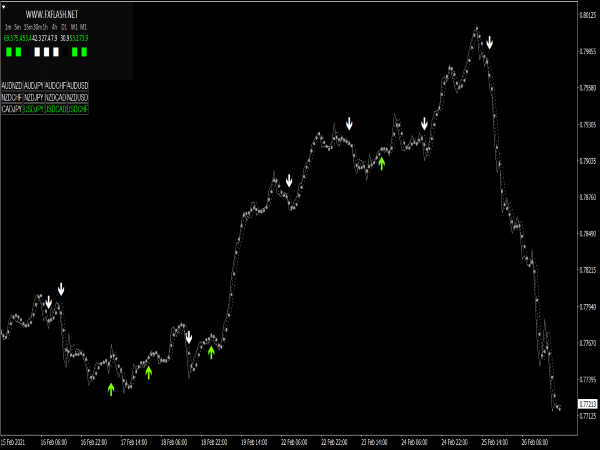Click the 0.79305 price axis label

(588, 125)
